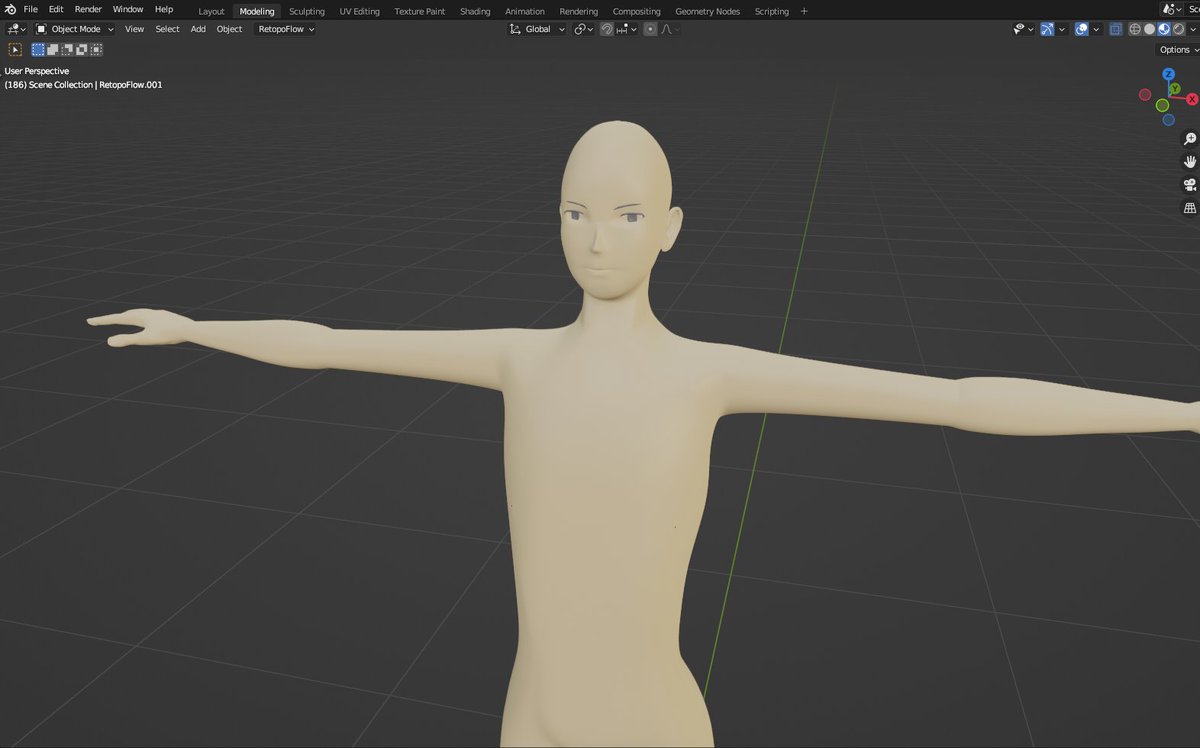Open the Compositing workspace tab

[636, 11]
